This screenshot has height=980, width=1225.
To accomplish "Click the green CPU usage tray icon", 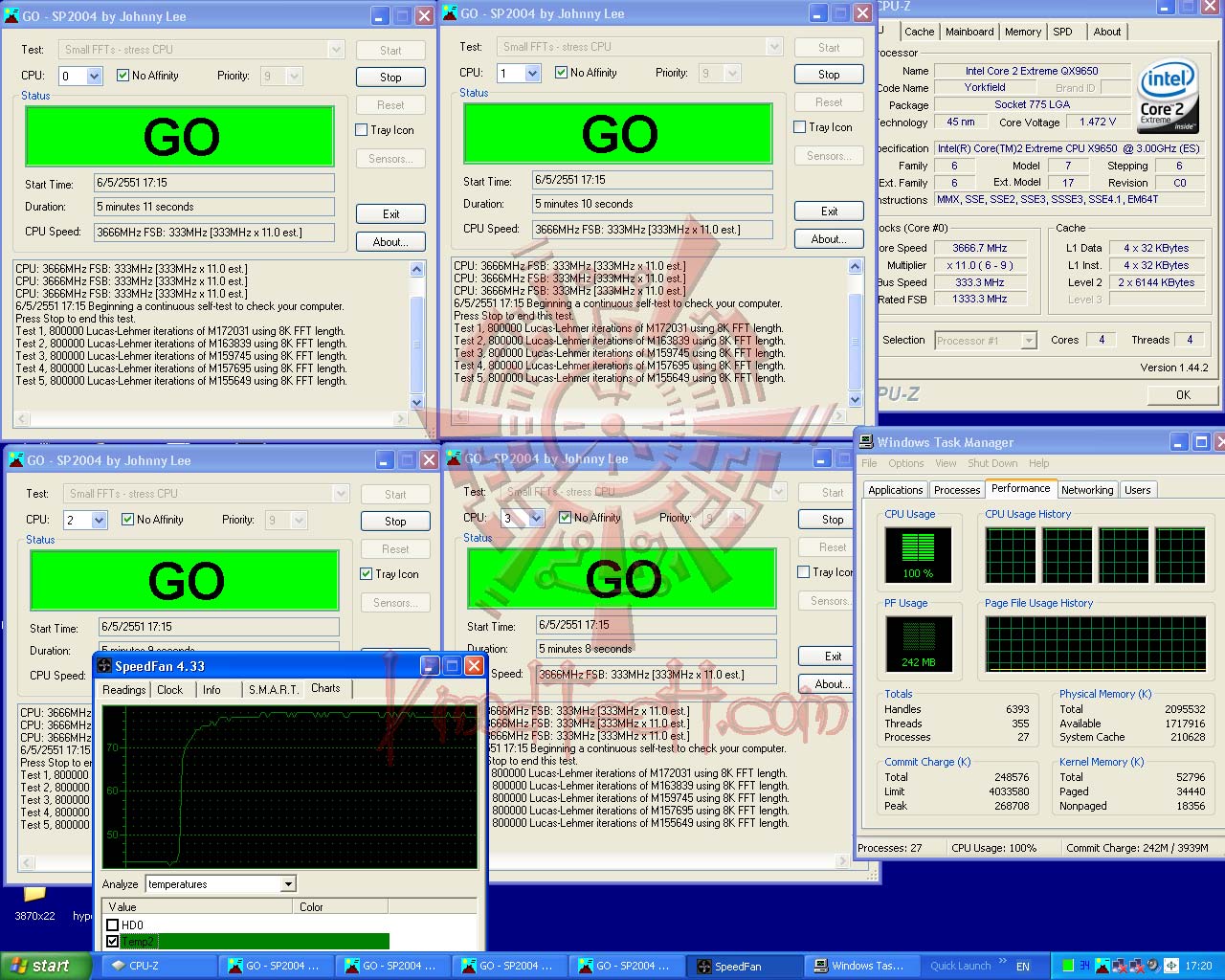I will coord(1068,966).
